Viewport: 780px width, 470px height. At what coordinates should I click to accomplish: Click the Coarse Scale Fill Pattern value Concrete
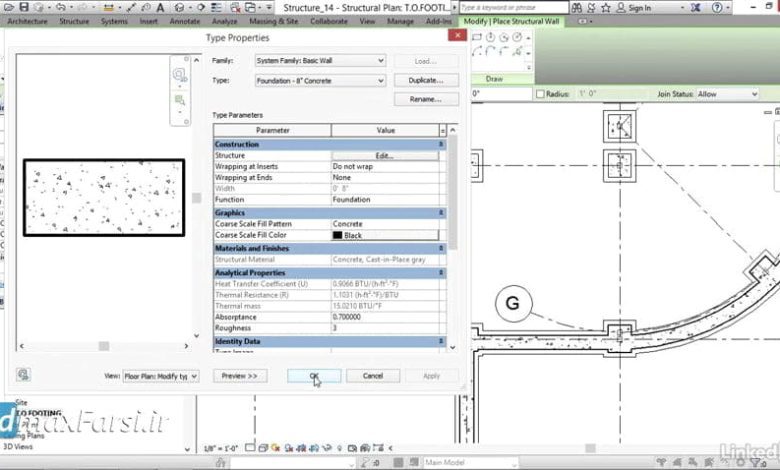pyautogui.click(x=385, y=224)
